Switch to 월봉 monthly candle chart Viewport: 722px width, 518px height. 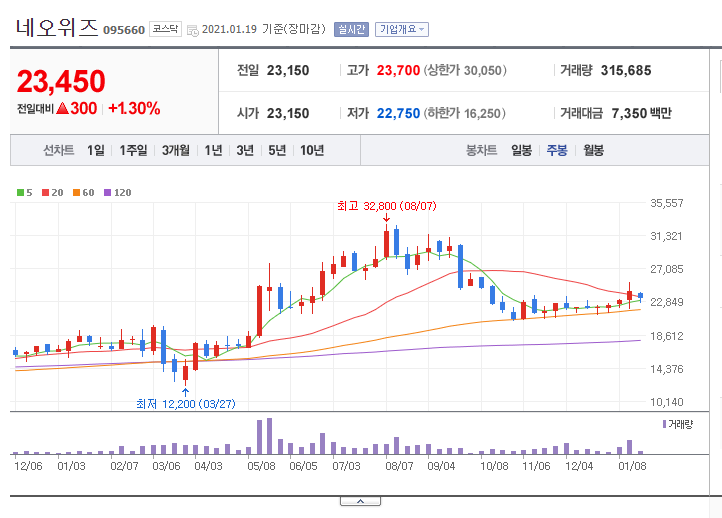tap(593, 150)
